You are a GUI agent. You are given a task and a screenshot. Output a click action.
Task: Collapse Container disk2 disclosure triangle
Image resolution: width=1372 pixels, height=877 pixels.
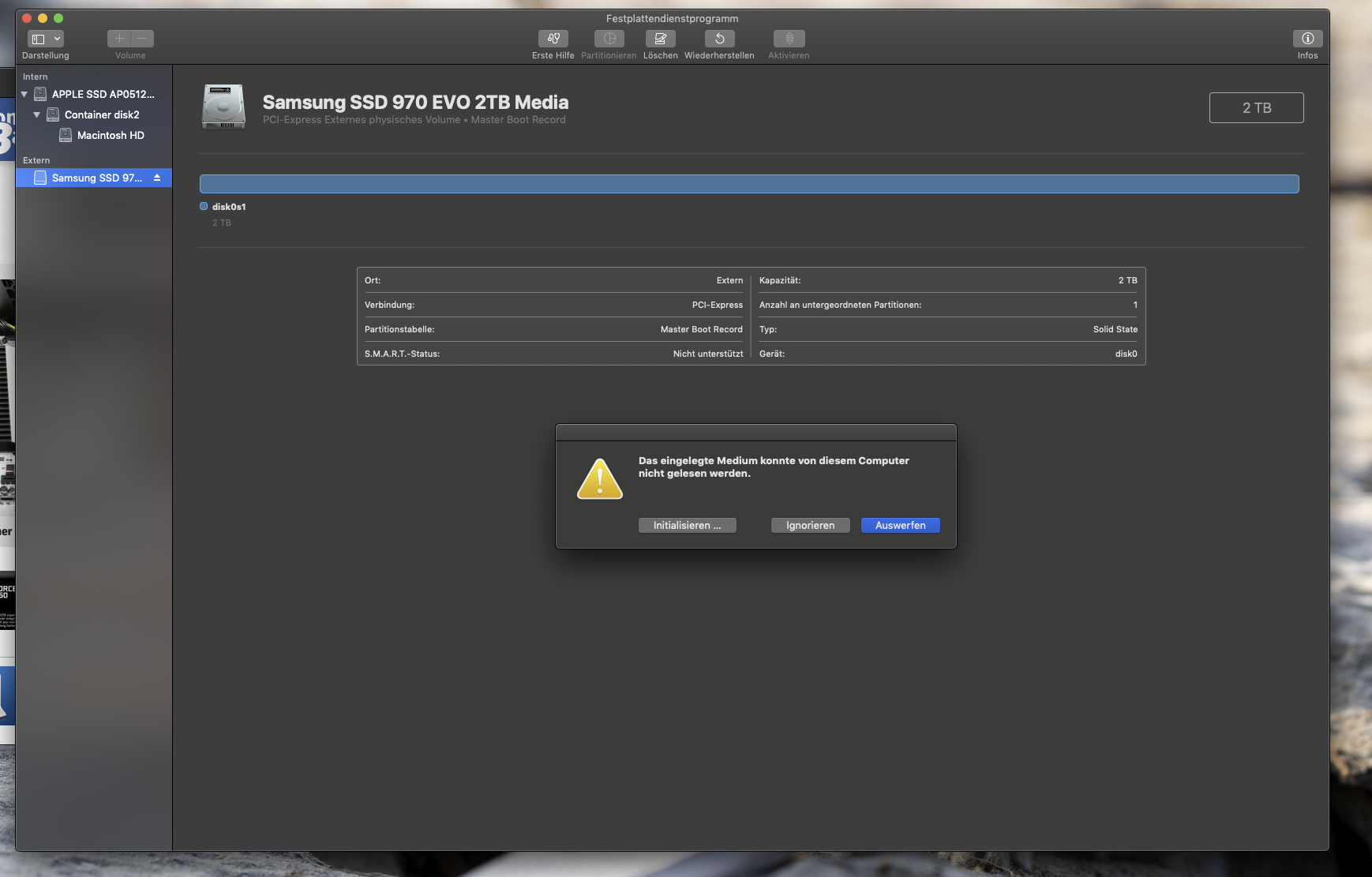tap(36, 114)
